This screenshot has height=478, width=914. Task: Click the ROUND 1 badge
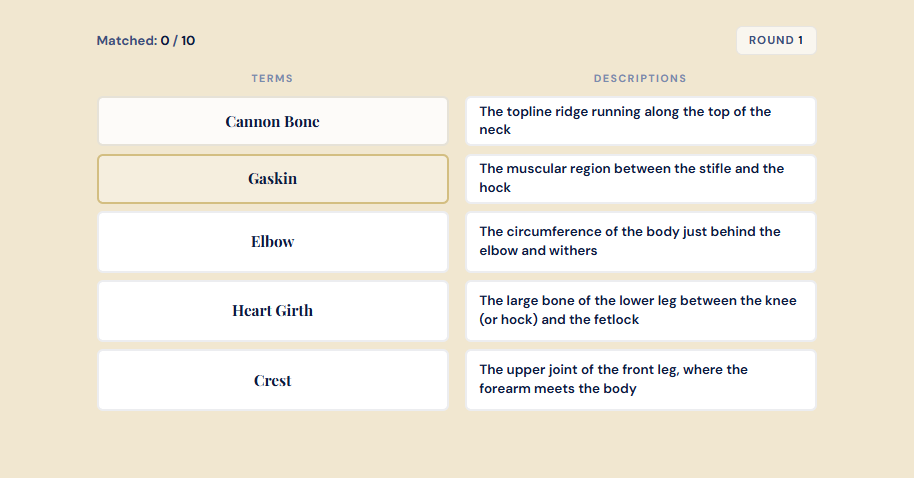coord(776,40)
